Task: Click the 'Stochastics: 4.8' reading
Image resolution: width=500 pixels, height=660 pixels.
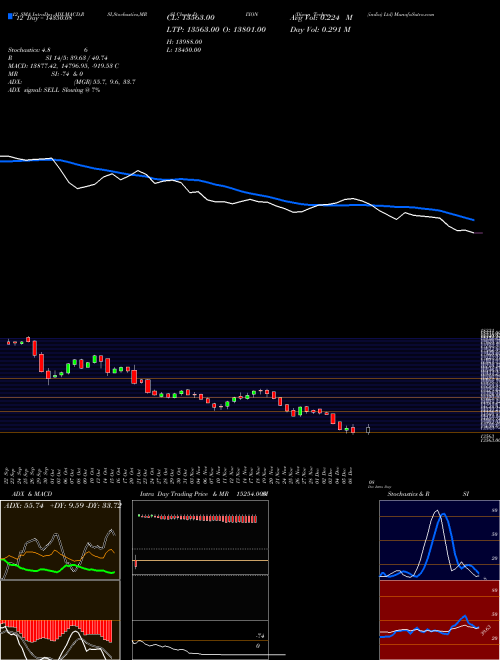Action: click(29, 50)
